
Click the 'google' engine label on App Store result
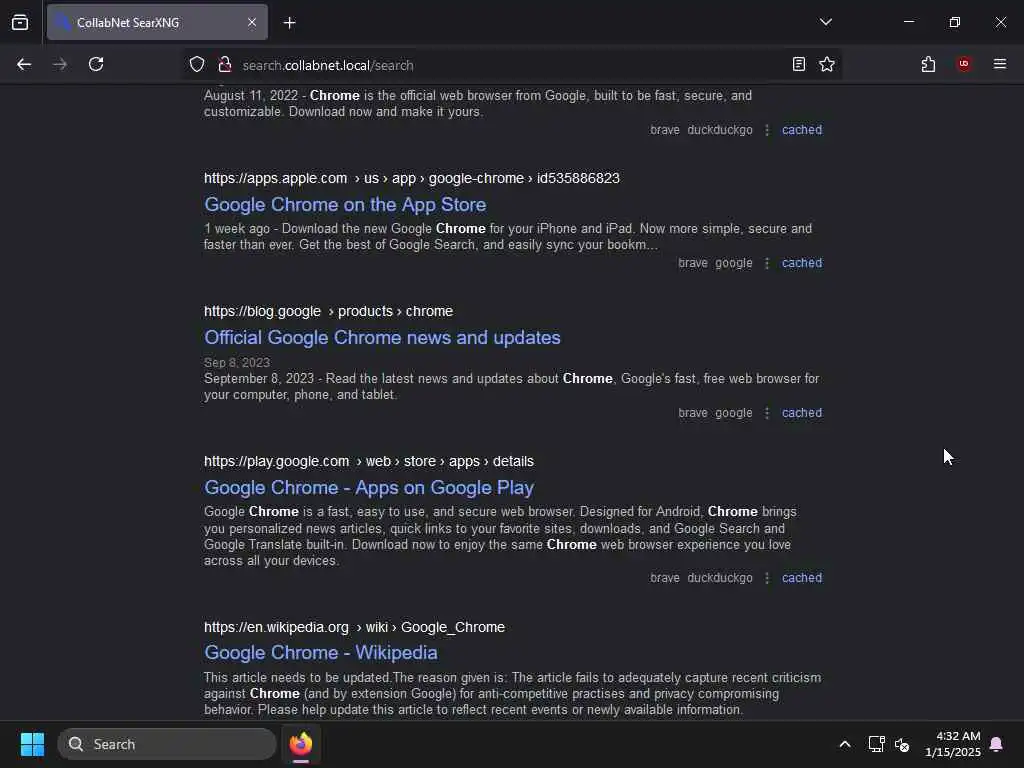[733, 263]
